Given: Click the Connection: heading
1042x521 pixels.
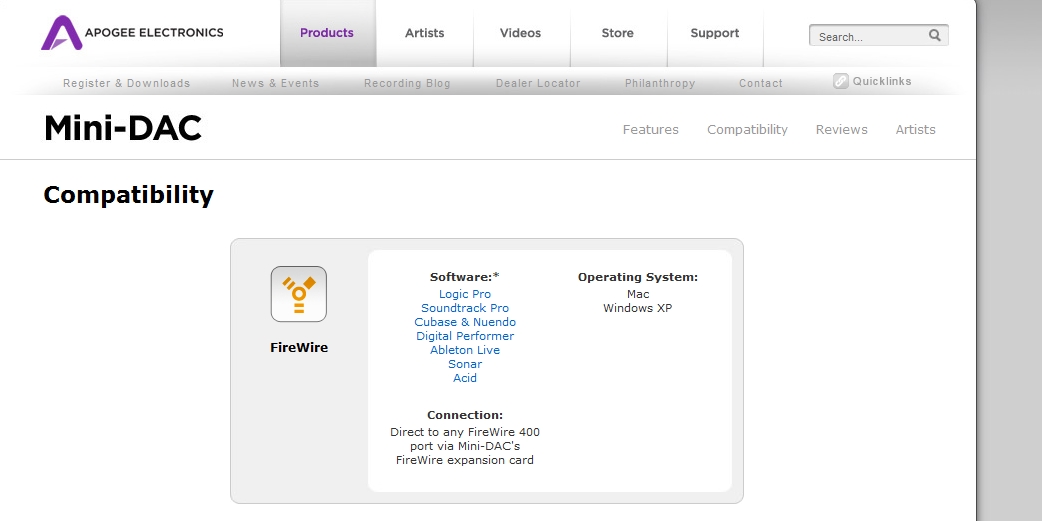Looking at the screenshot, I should tap(465, 415).
